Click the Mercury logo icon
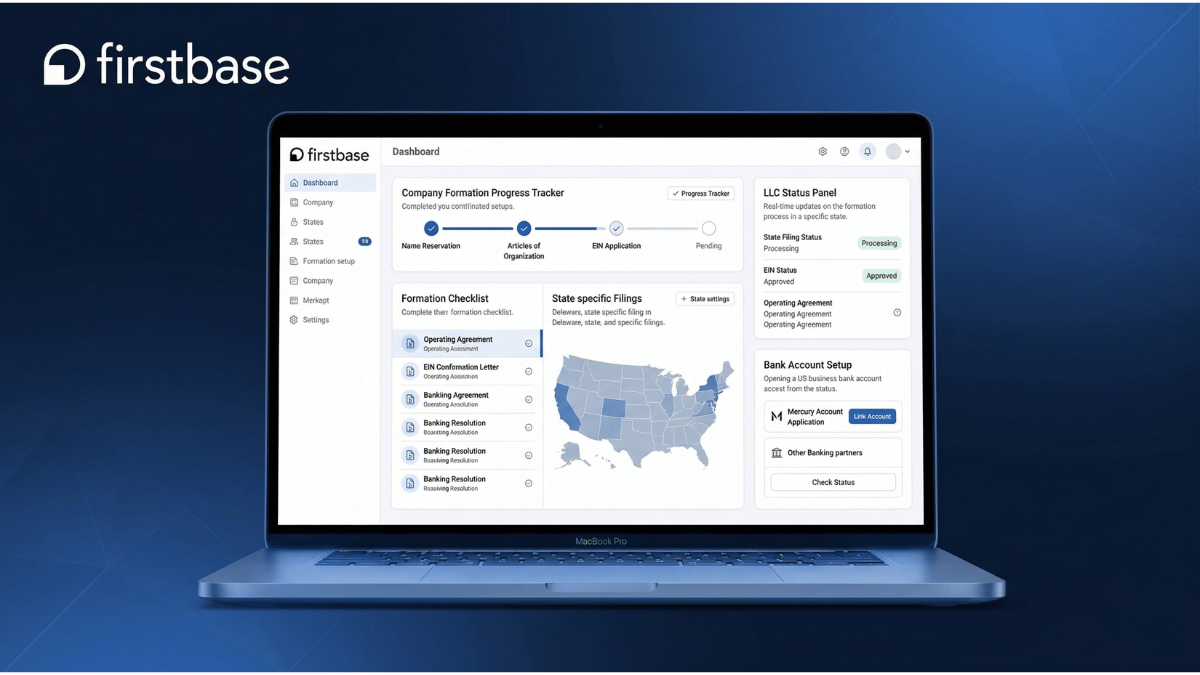The width and height of the screenshot is (1200, 675). tap(776, 416)
